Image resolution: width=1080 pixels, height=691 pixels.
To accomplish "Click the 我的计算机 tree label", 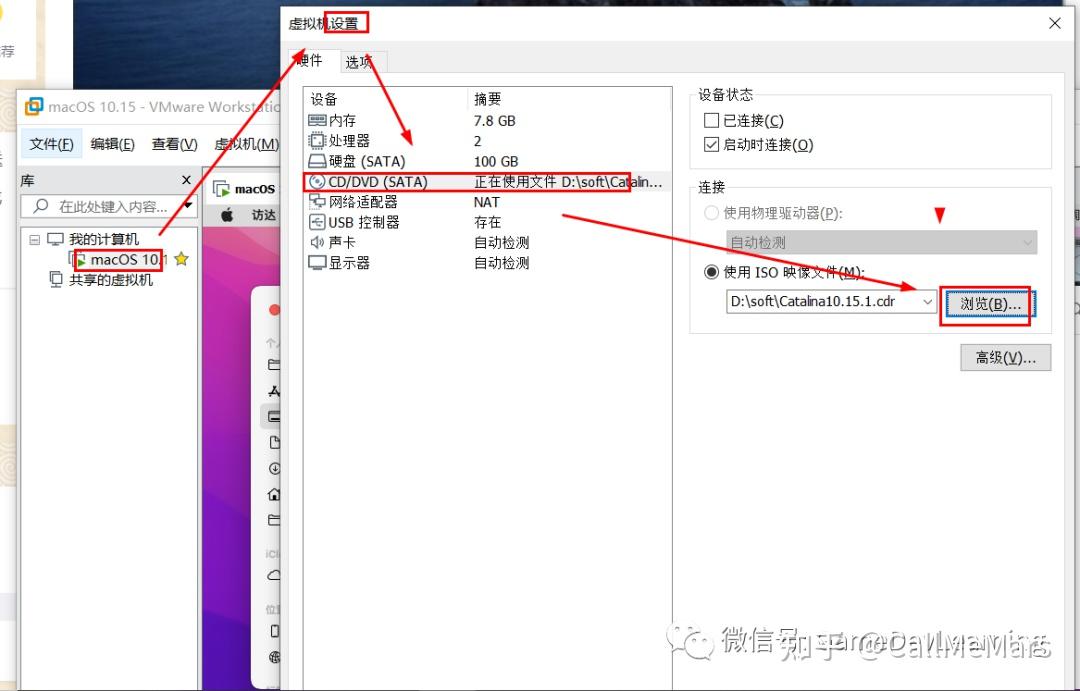I will coord(104,239).
